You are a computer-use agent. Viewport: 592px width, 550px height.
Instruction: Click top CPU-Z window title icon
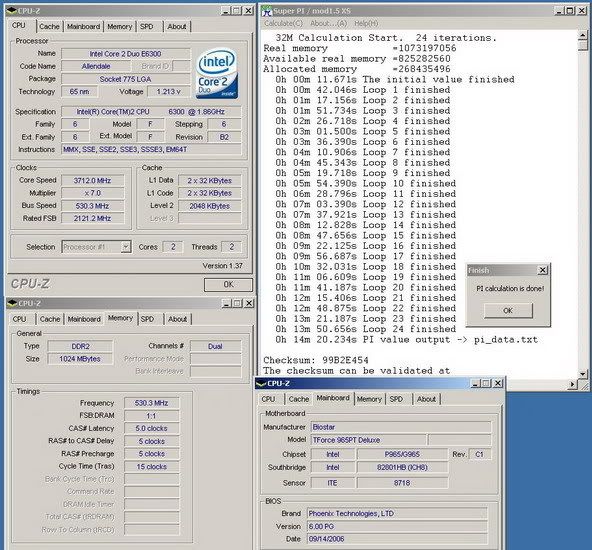click(x=12, y=11)
